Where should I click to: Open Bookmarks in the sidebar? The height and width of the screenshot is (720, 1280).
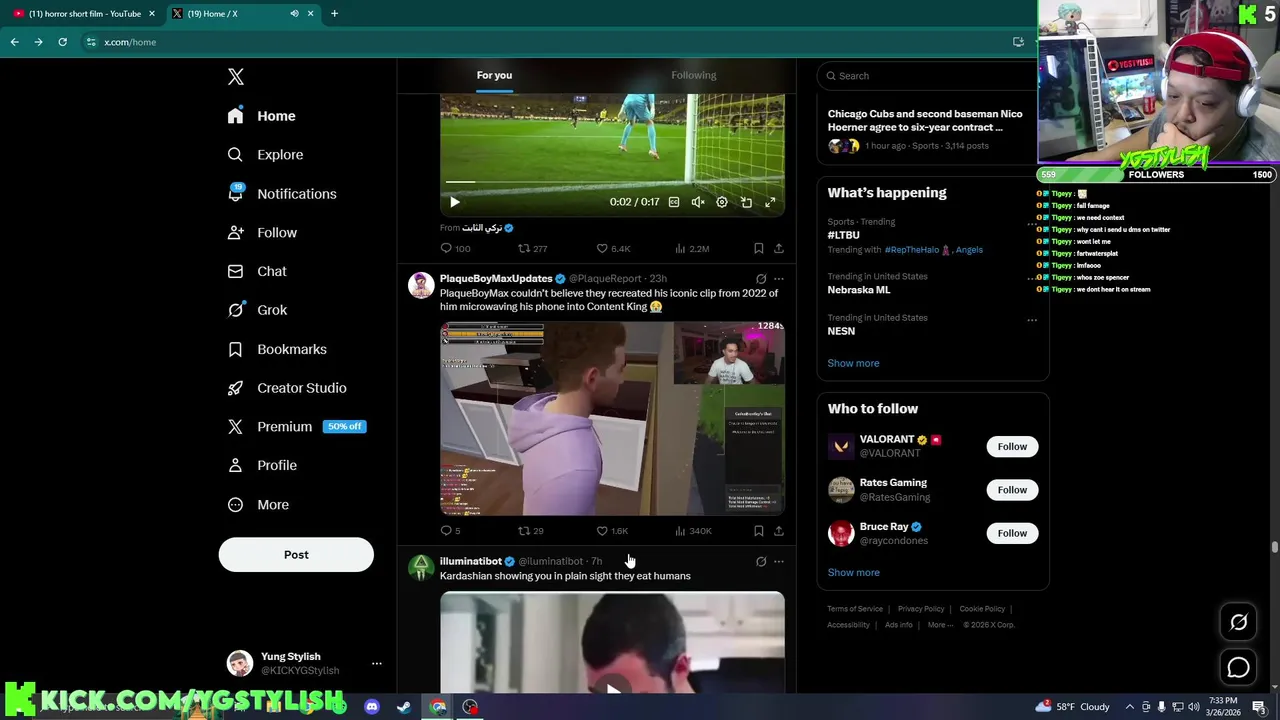(277, 349)
